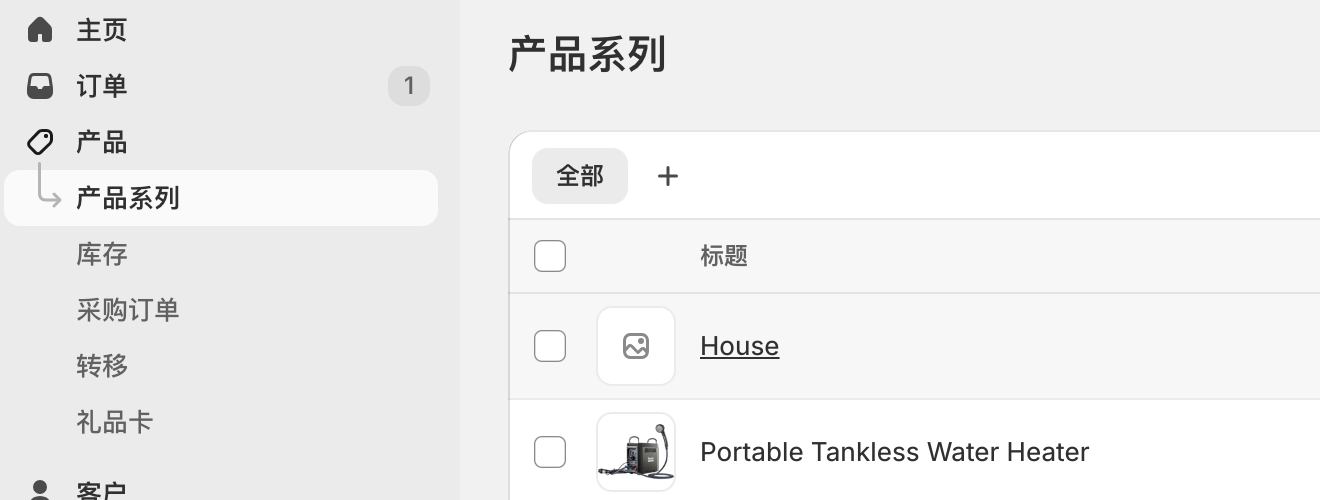Click the Customers person icon
This screenshot has height=500, width=1320.
pyautogui.click(x=40, y=490)
